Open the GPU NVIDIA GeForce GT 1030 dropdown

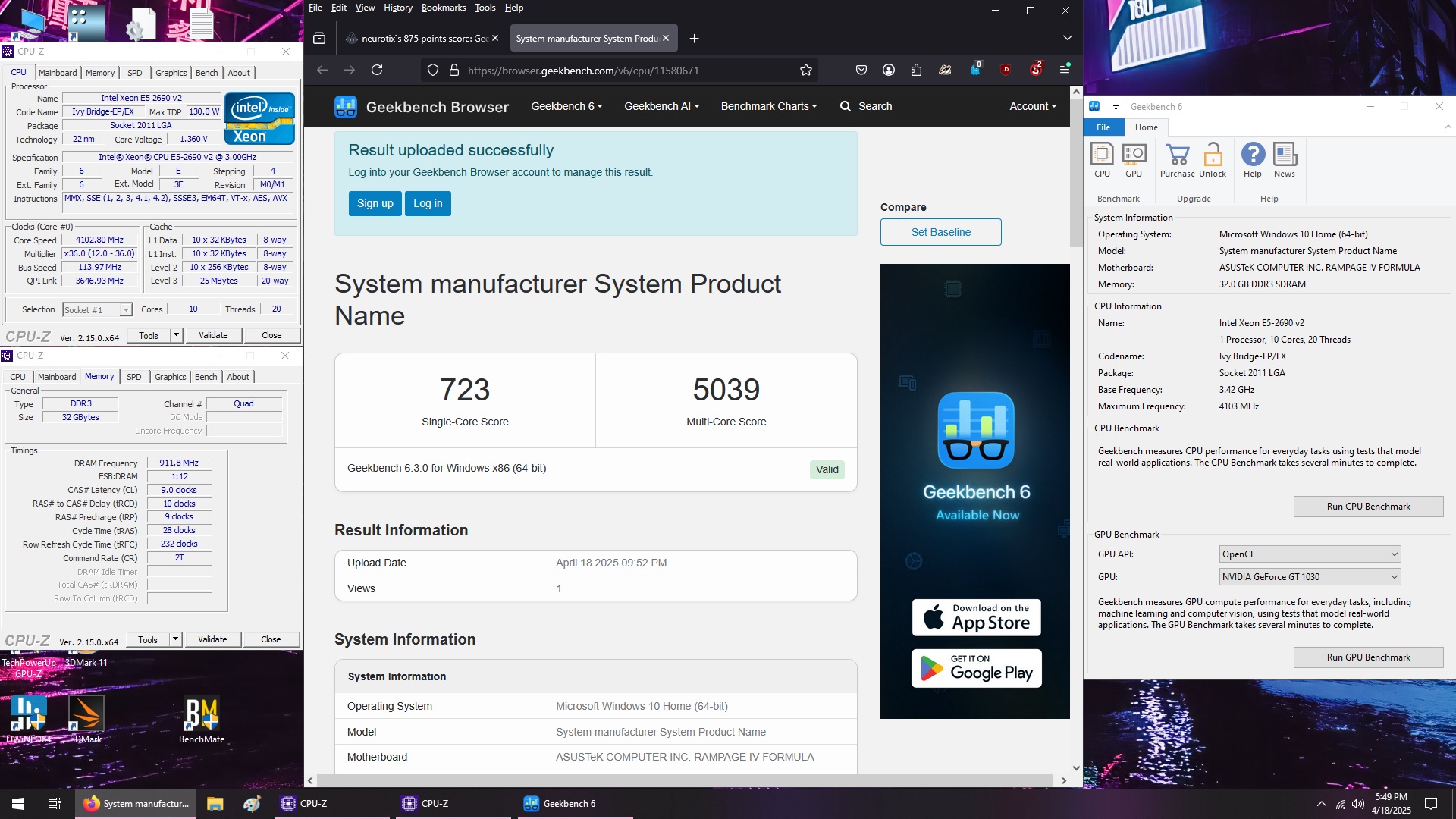(x=1310, y=577)
